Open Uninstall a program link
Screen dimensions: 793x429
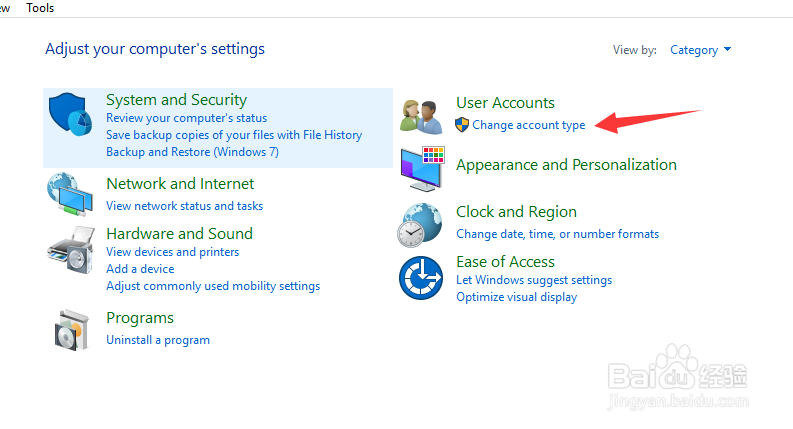(158, 340)
